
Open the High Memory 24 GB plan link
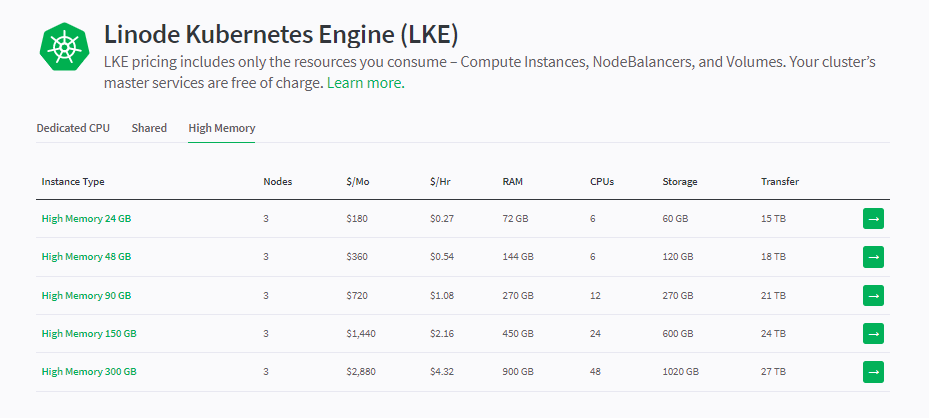click(87, 218)
